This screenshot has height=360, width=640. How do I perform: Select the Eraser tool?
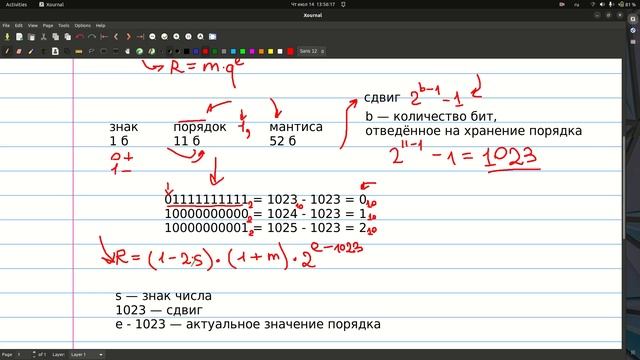19,51
